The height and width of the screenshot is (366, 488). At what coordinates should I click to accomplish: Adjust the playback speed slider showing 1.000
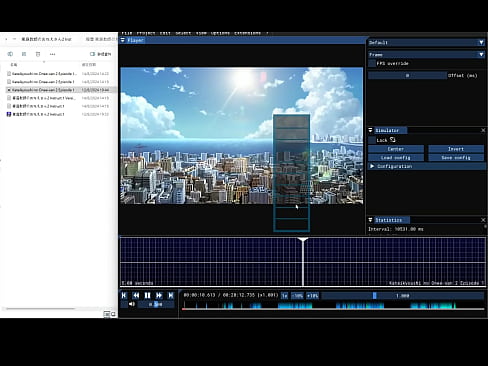tap(403, 296)
